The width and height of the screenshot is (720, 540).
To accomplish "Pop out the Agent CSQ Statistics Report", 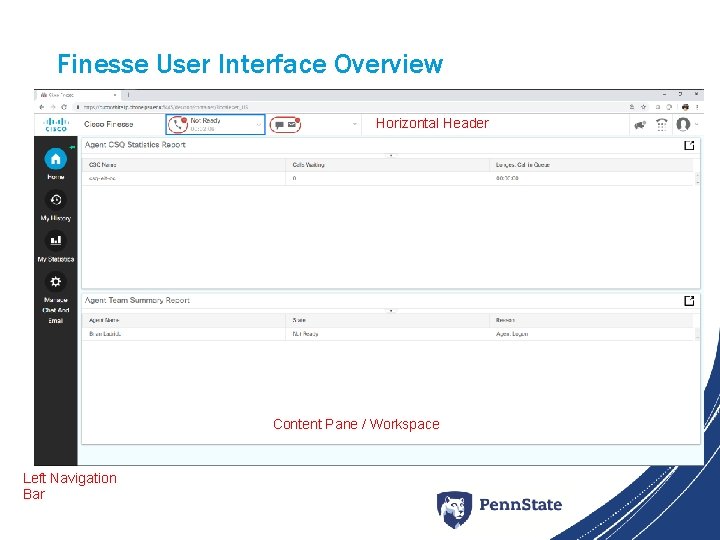I will pyautogui.click(x=689, y=145).
